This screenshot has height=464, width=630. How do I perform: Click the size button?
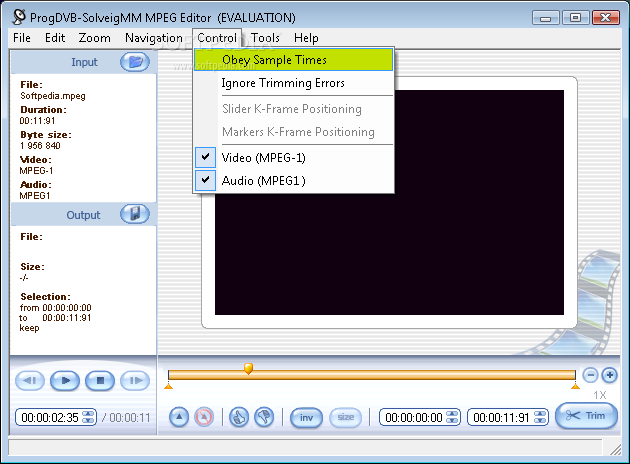point(346,418)
